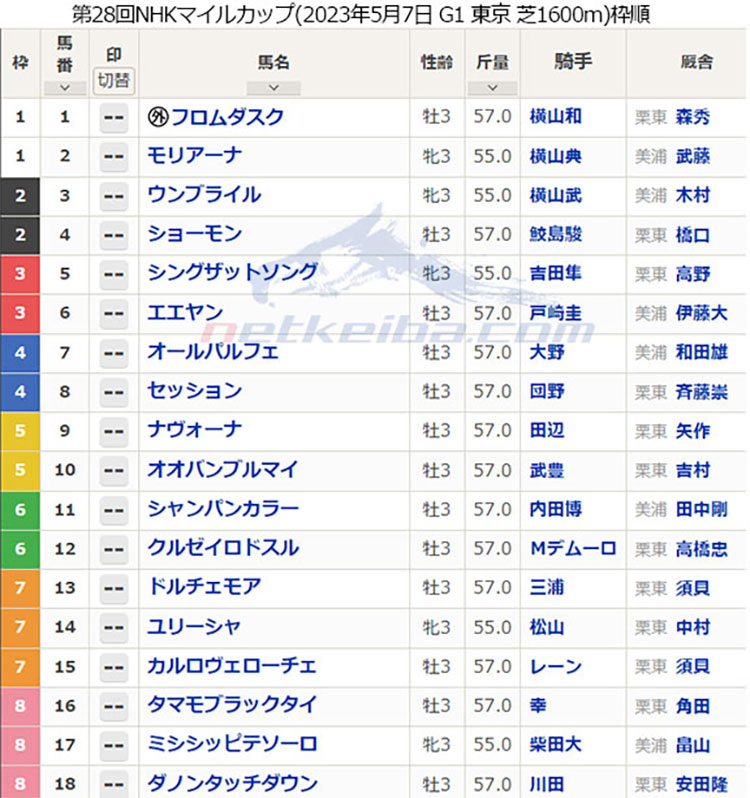Open mark selector for フロムダスク row

pyautogui.click(x=113, y=118)
